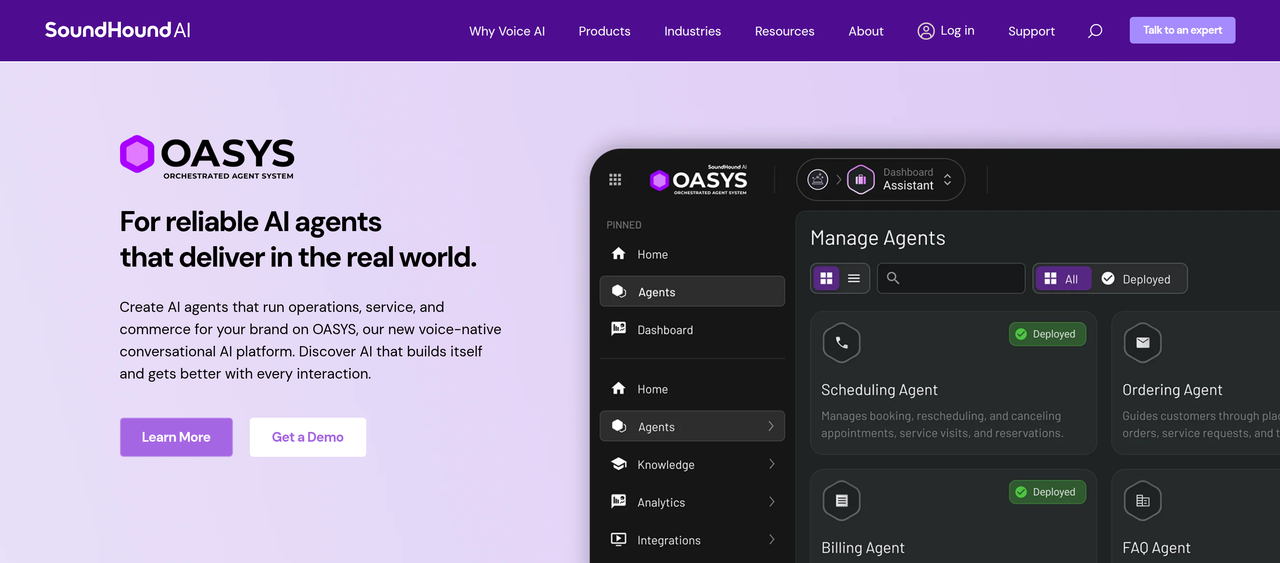Screen dimensions: 1280x563
Task: Open the Industries menu
Action: coord(692,31)
